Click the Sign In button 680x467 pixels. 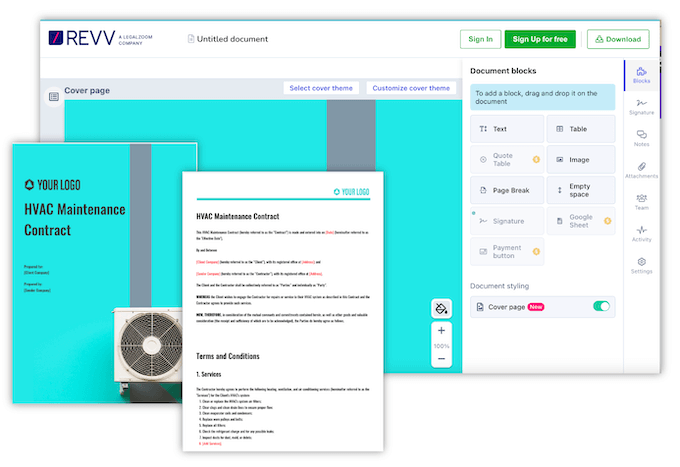[480, 39]
